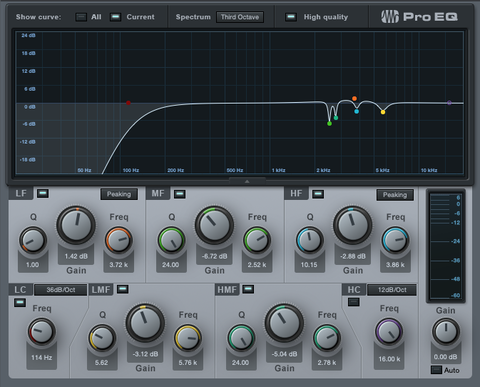Click the LC Freq knob
This screenshot has height=387, width=480.
coord(41,332)
